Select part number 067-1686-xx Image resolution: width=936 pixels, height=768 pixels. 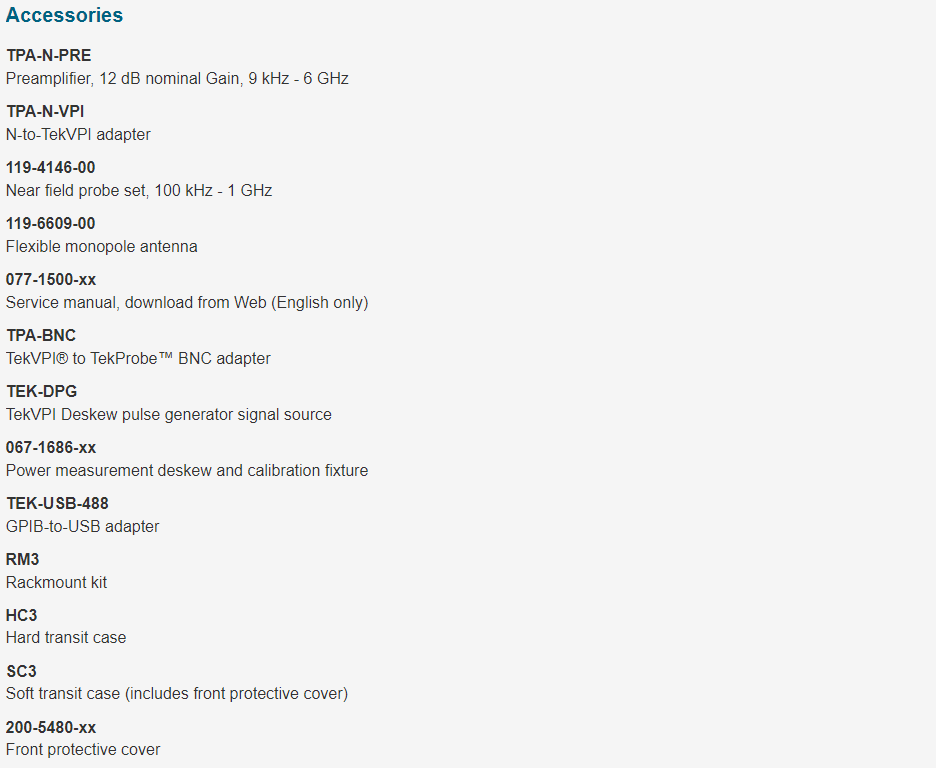51,448
